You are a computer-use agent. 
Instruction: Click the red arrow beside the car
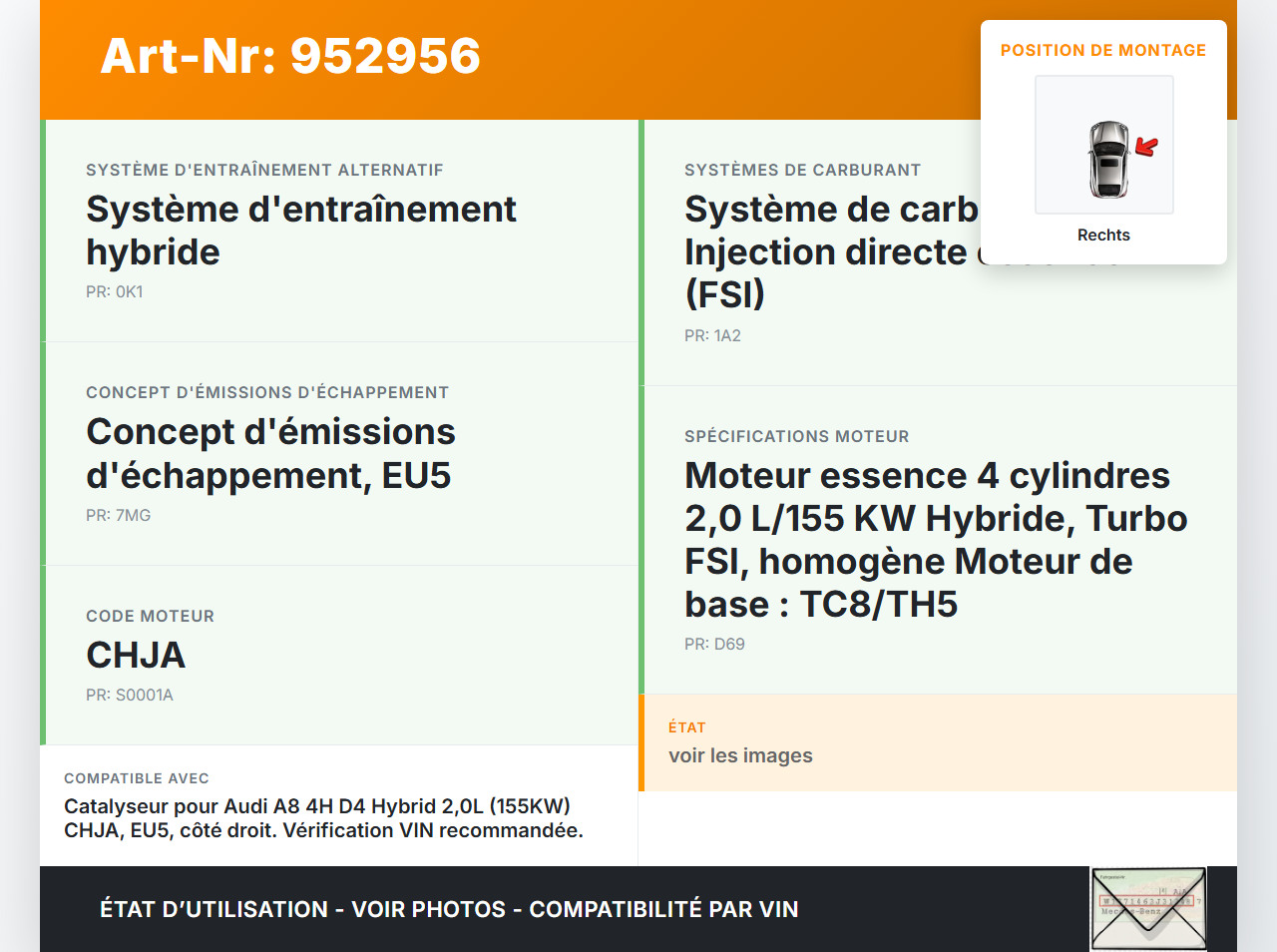coord(1147,148)
